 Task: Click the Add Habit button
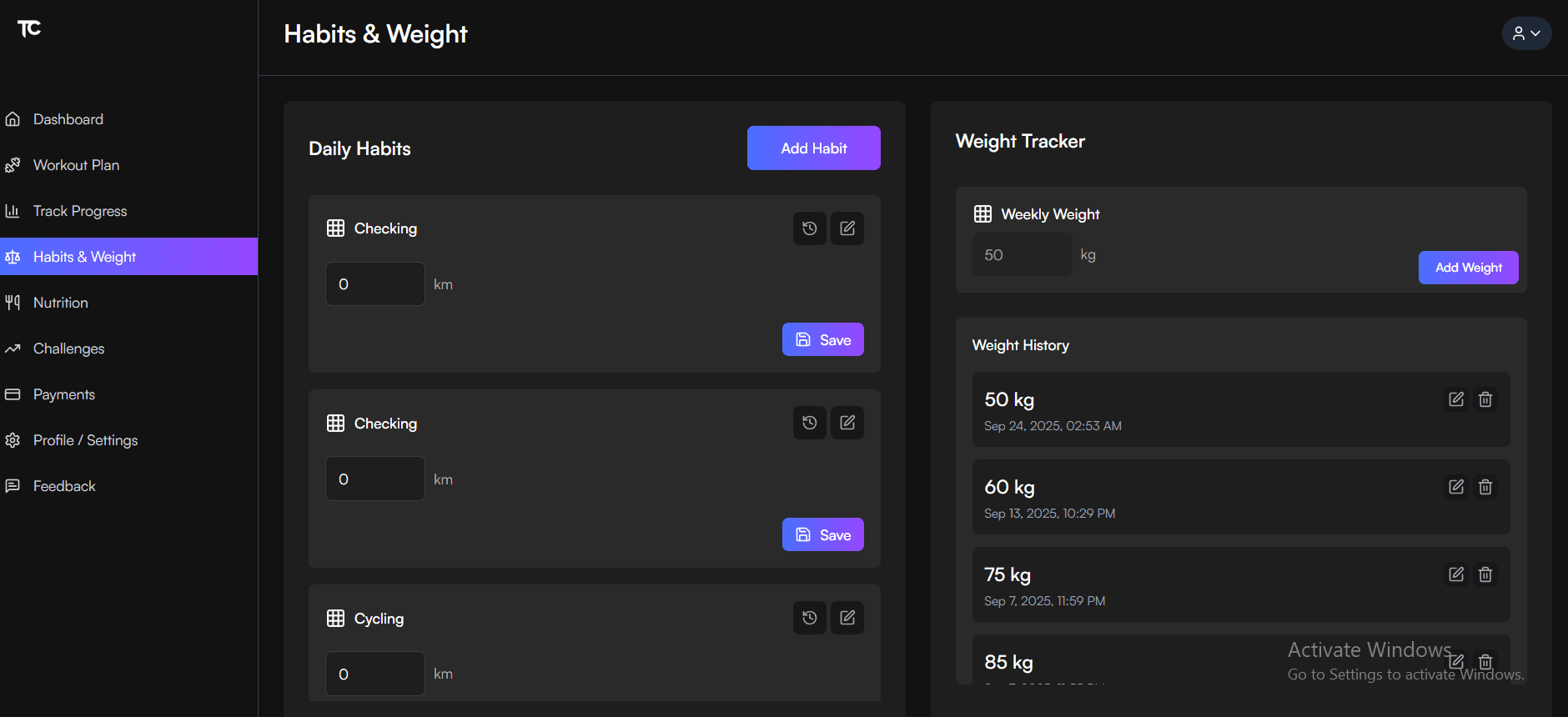813,148
